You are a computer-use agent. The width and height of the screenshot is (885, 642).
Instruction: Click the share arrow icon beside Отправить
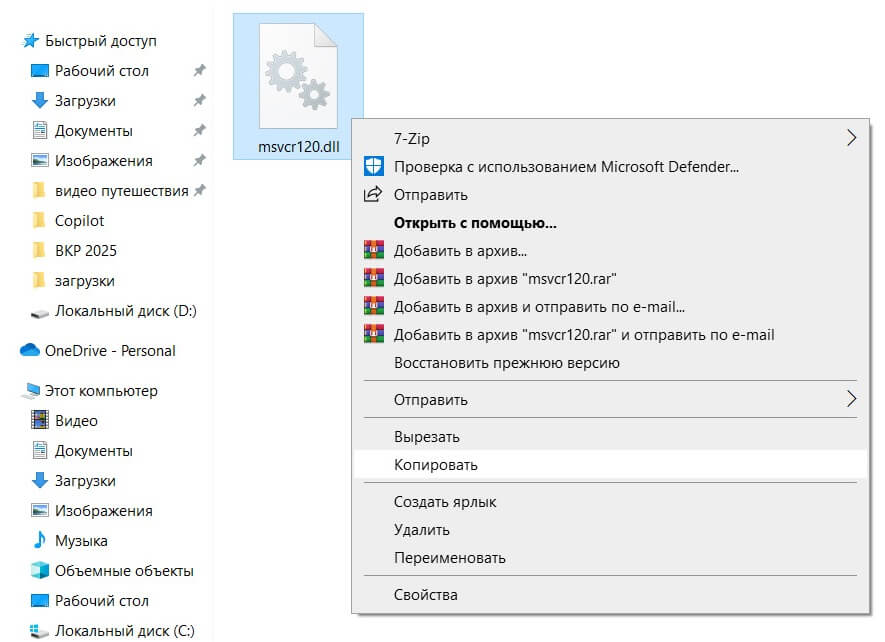pos(374,195)
